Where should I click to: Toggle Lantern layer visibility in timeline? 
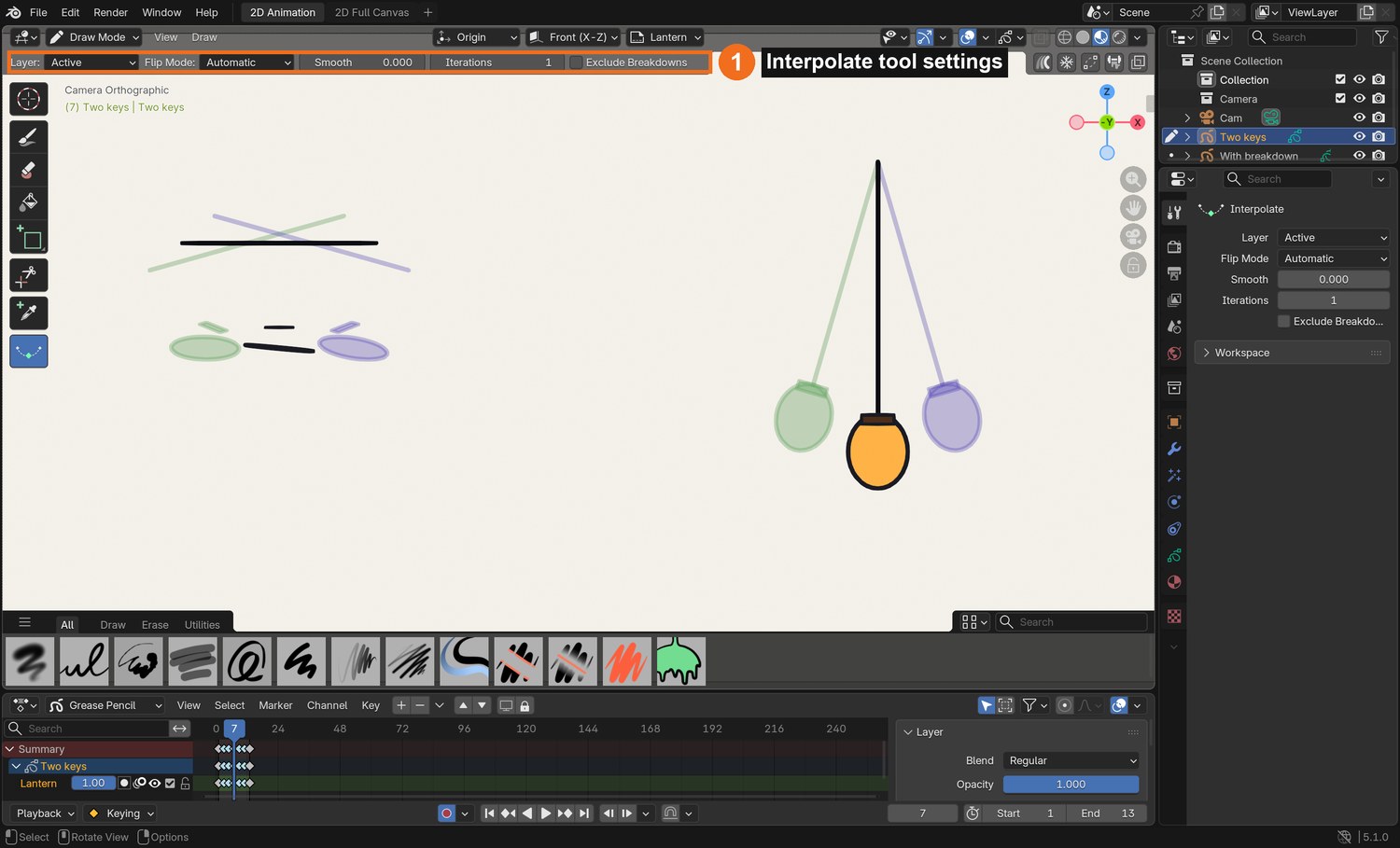coord(155,784)
